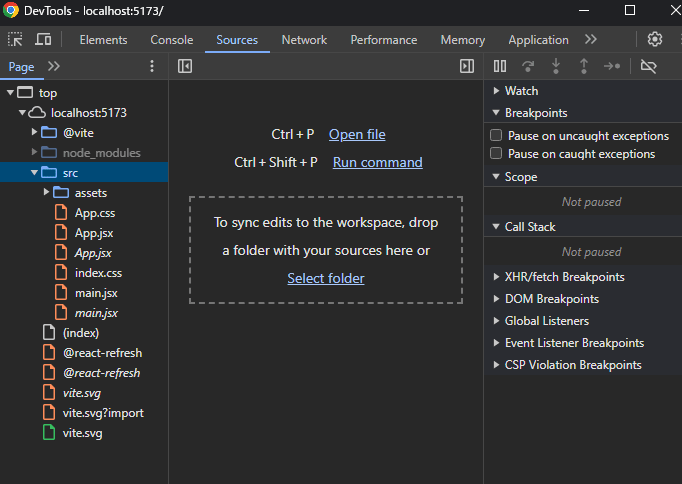Open the Performance tab

click(384, 40)
